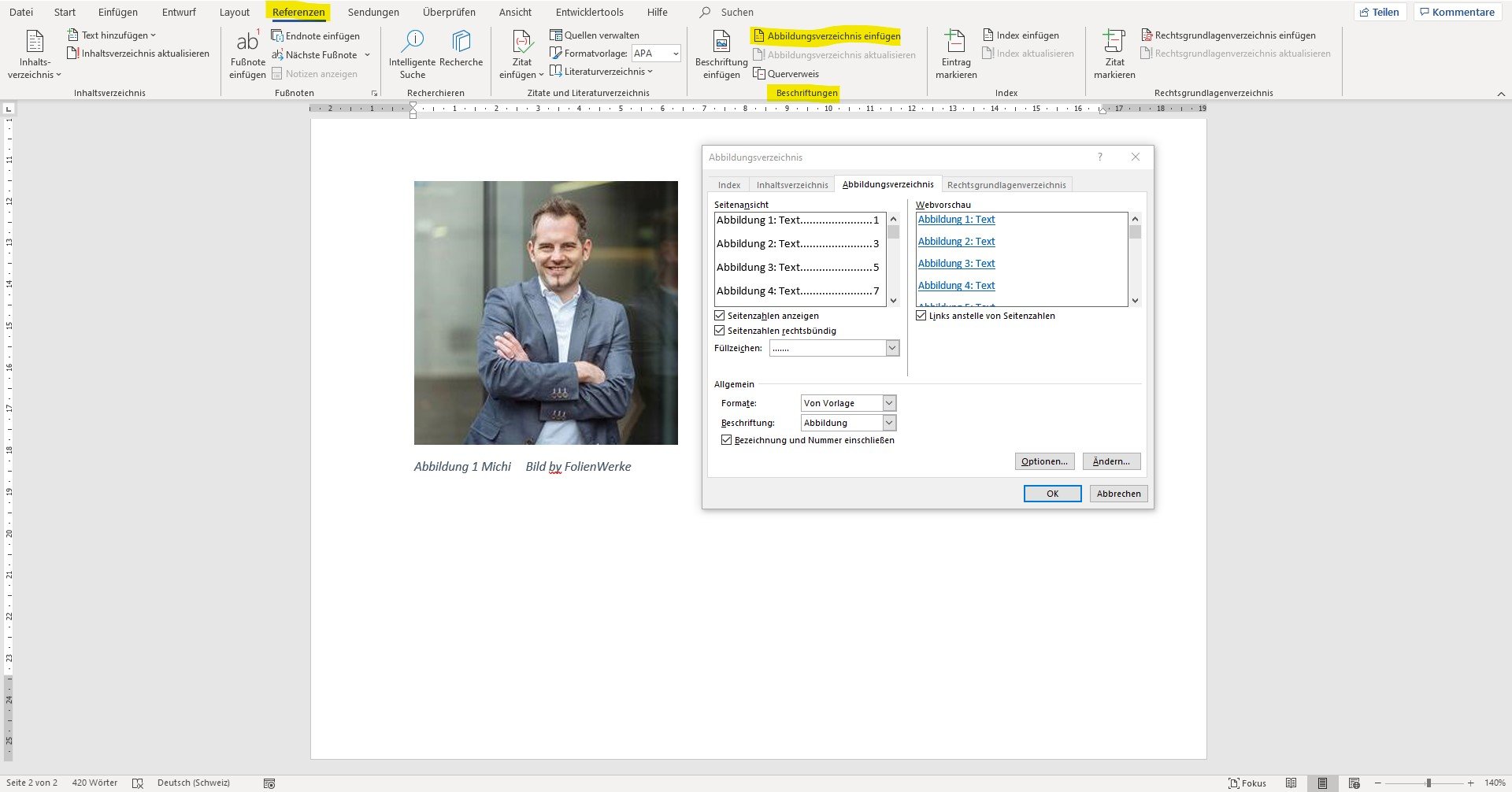The image size is (1512, 792).
Task: Toggle Seitenzahlen rechtsbündig checkbox
Action: (x=719, y=331)
